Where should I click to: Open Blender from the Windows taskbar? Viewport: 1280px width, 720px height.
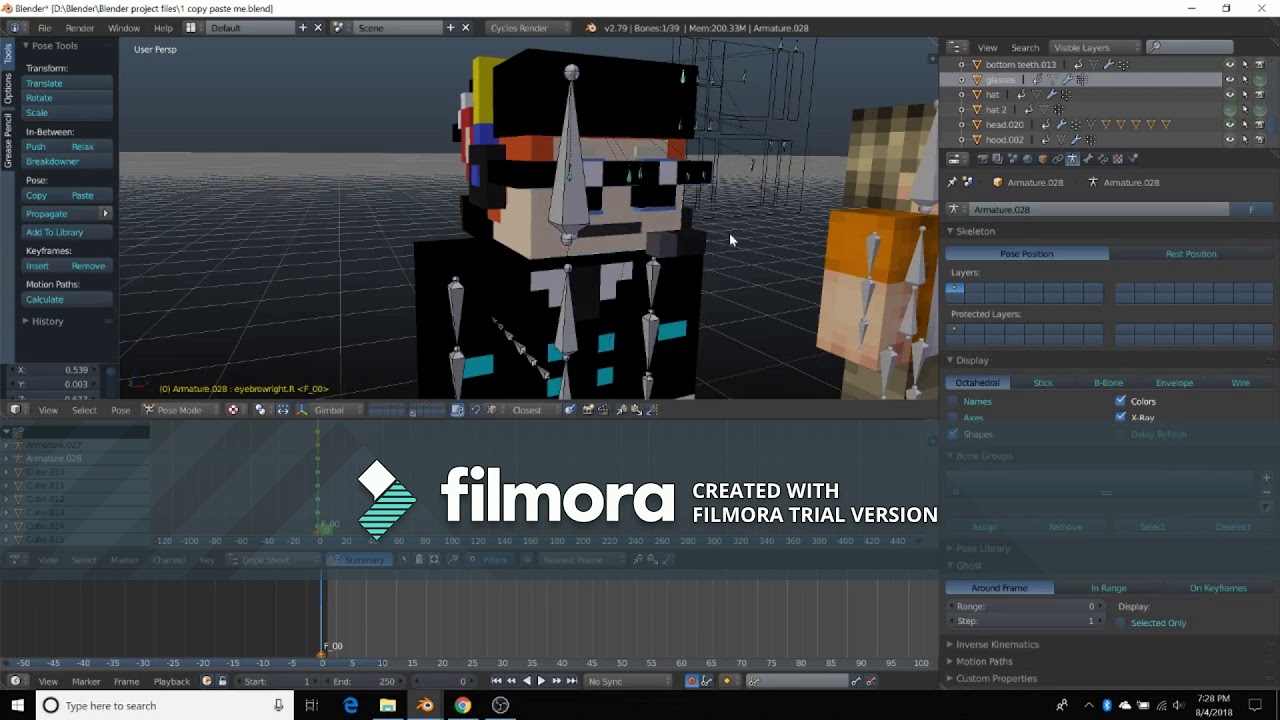point(425,705)
